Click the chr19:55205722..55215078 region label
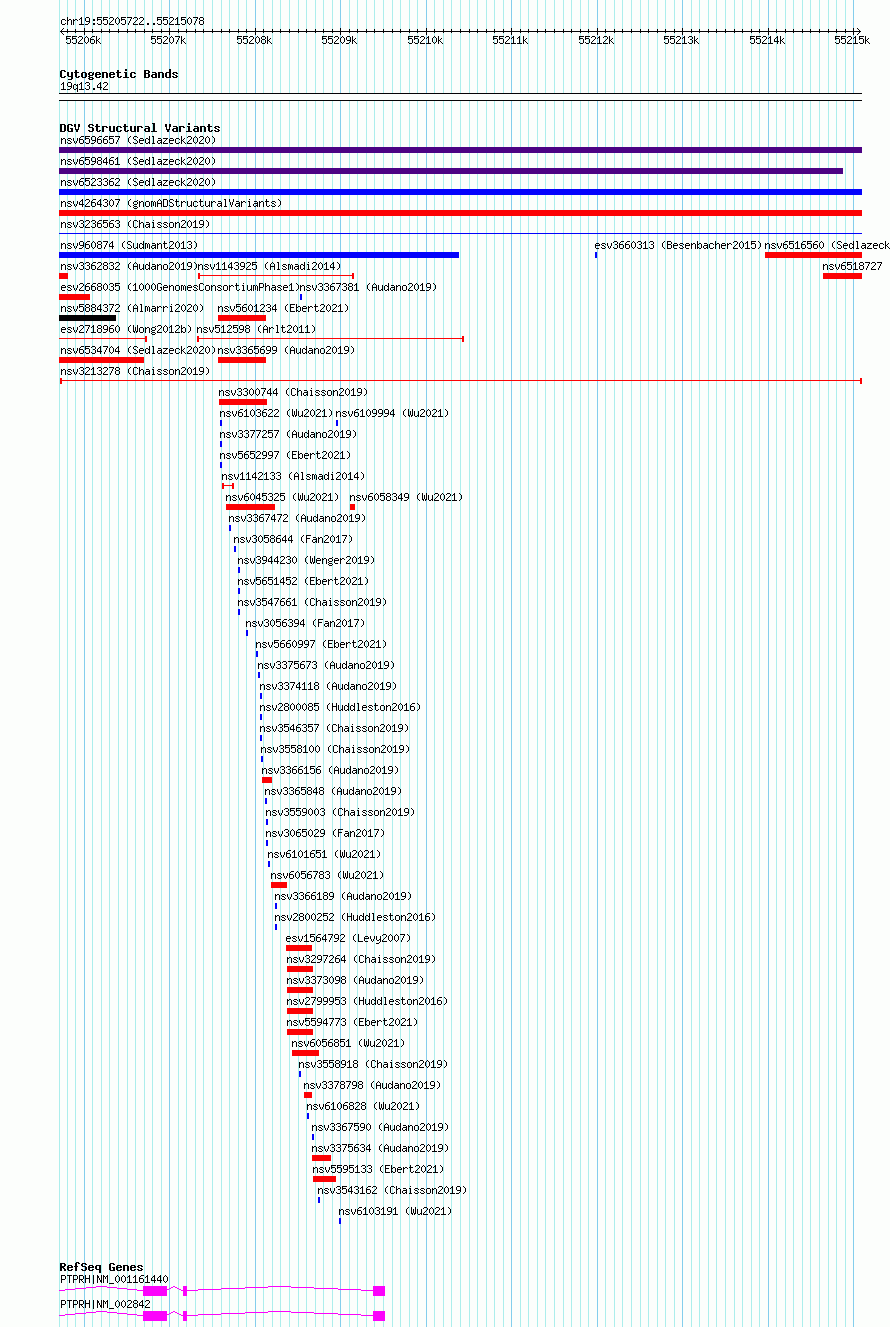890x1327 pixels. 132,21
